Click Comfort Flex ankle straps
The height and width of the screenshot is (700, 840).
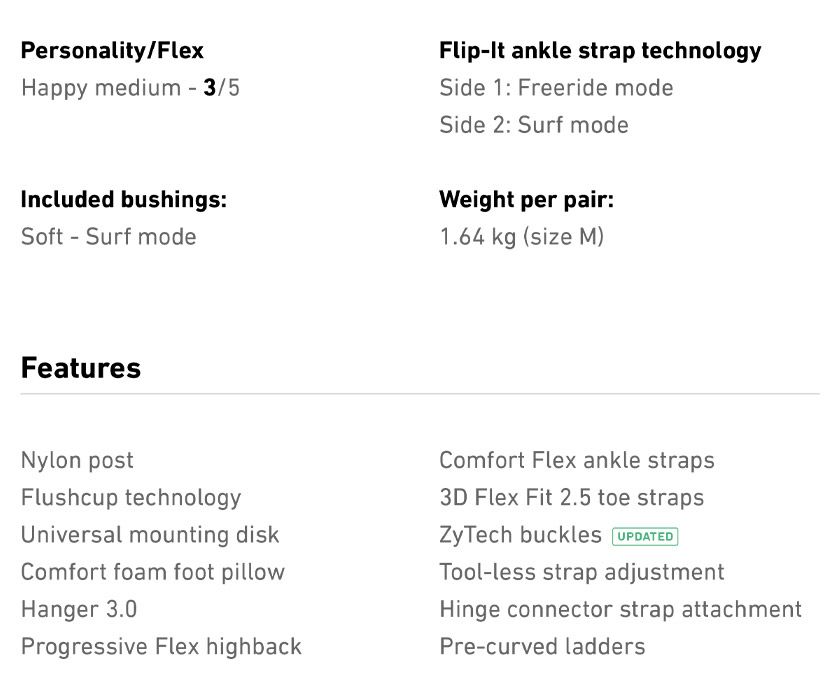(x=577, y=461)
